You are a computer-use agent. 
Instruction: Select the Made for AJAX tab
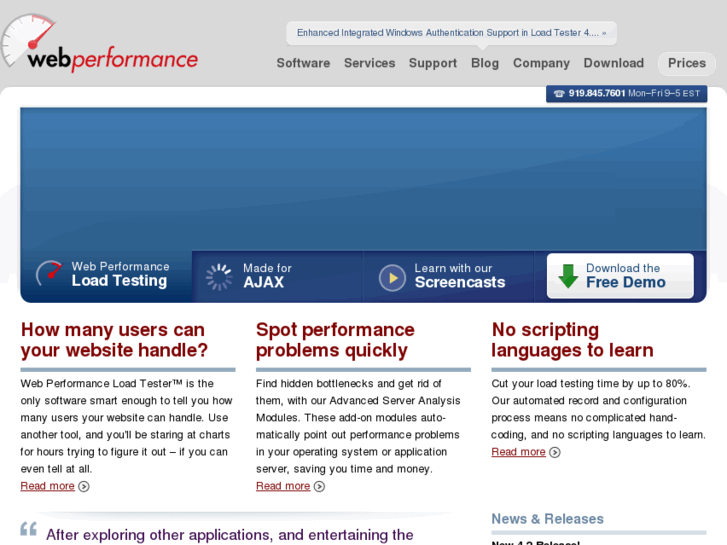click(277, 276)
